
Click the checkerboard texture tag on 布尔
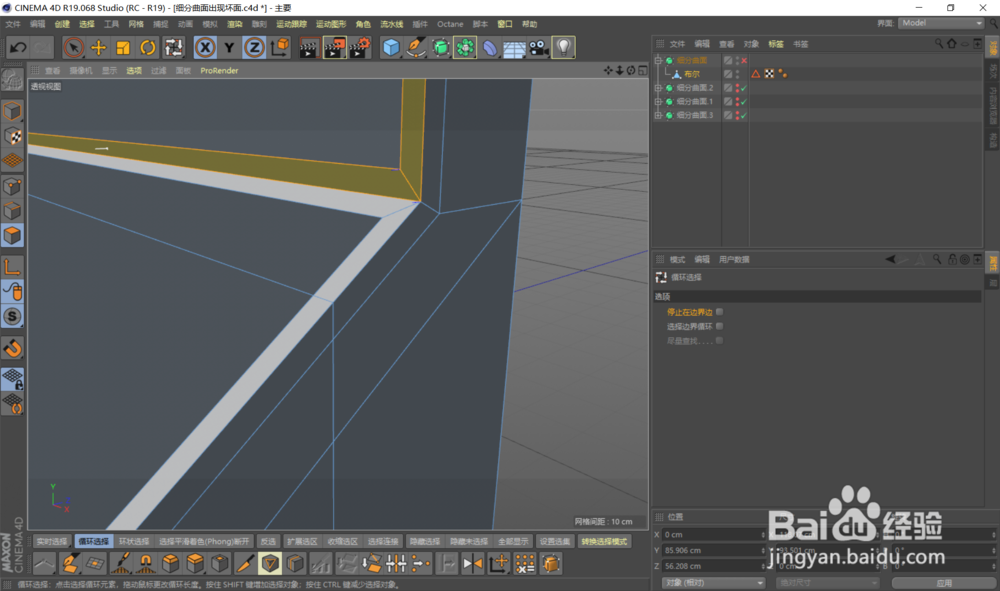769,74
